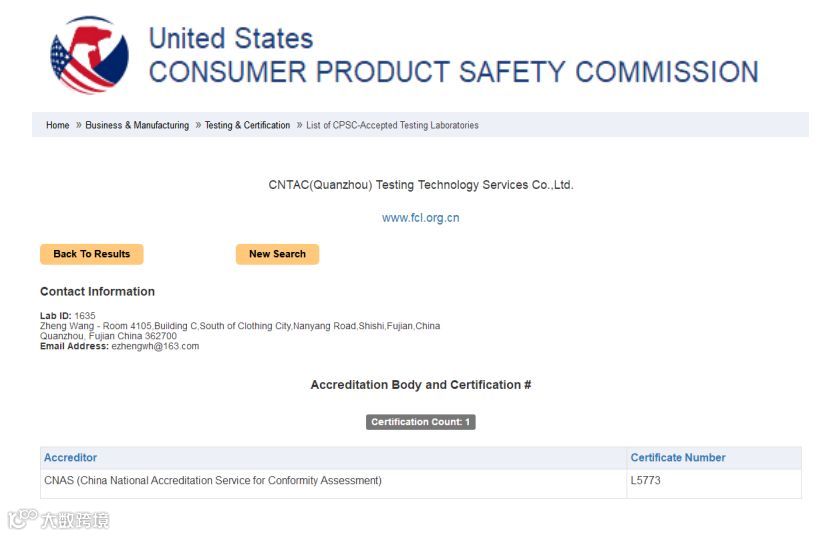This screenshot has width=833, height=536.
Task: Click the CNTAC(Quanzhou) lab name heading
Action: click(x=420, y=185)
